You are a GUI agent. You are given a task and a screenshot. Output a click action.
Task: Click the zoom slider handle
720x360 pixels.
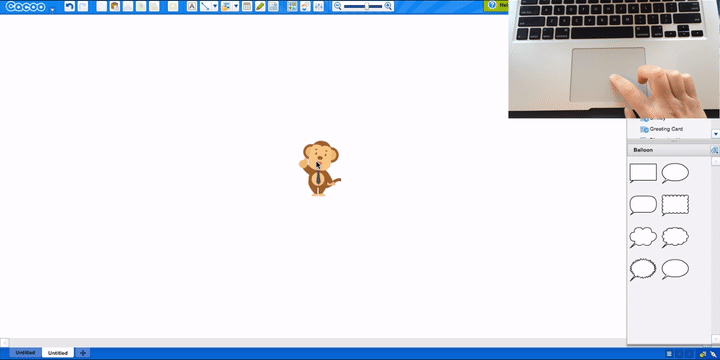366,6
